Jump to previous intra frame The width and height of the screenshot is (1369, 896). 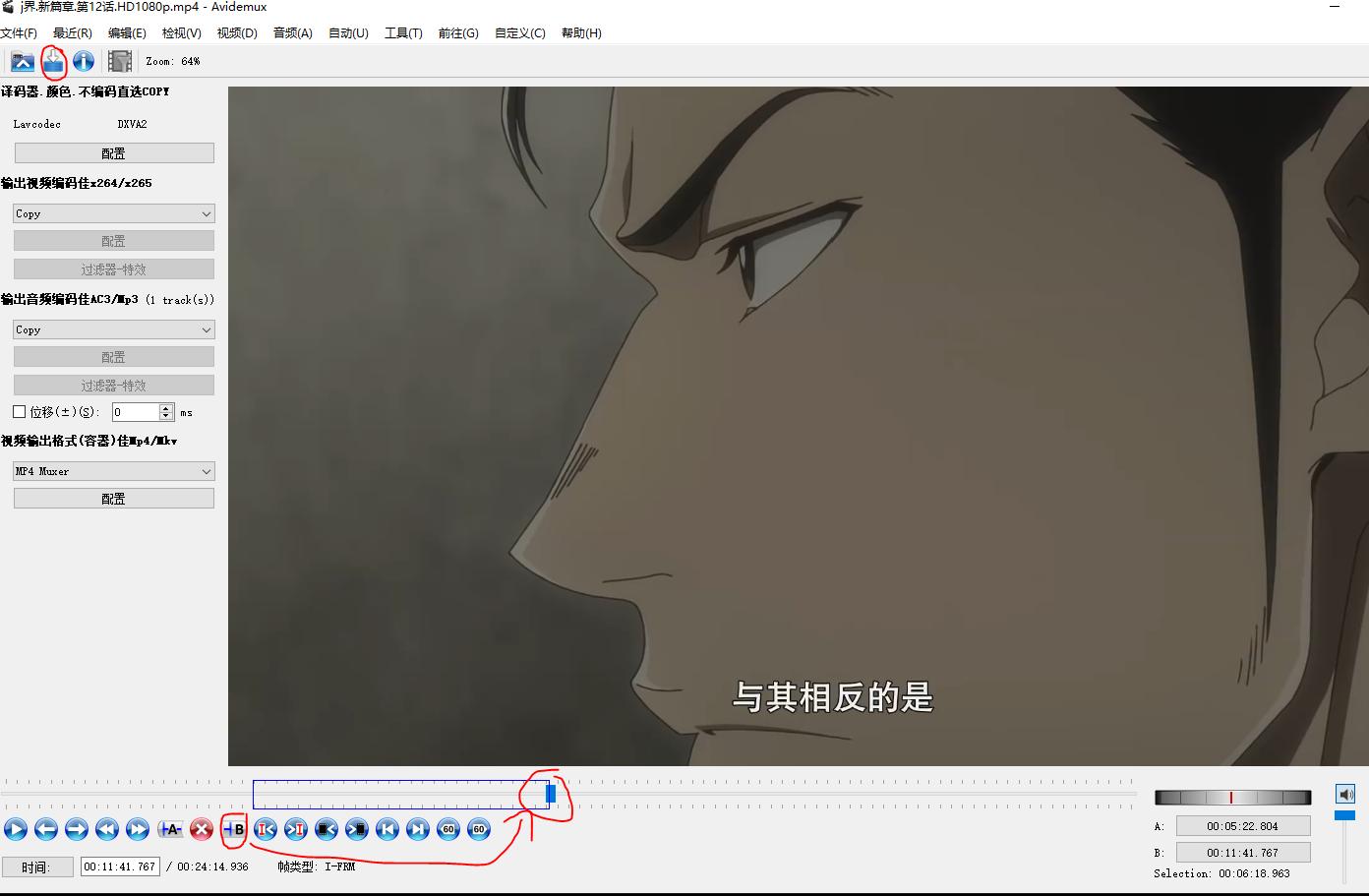265,829
